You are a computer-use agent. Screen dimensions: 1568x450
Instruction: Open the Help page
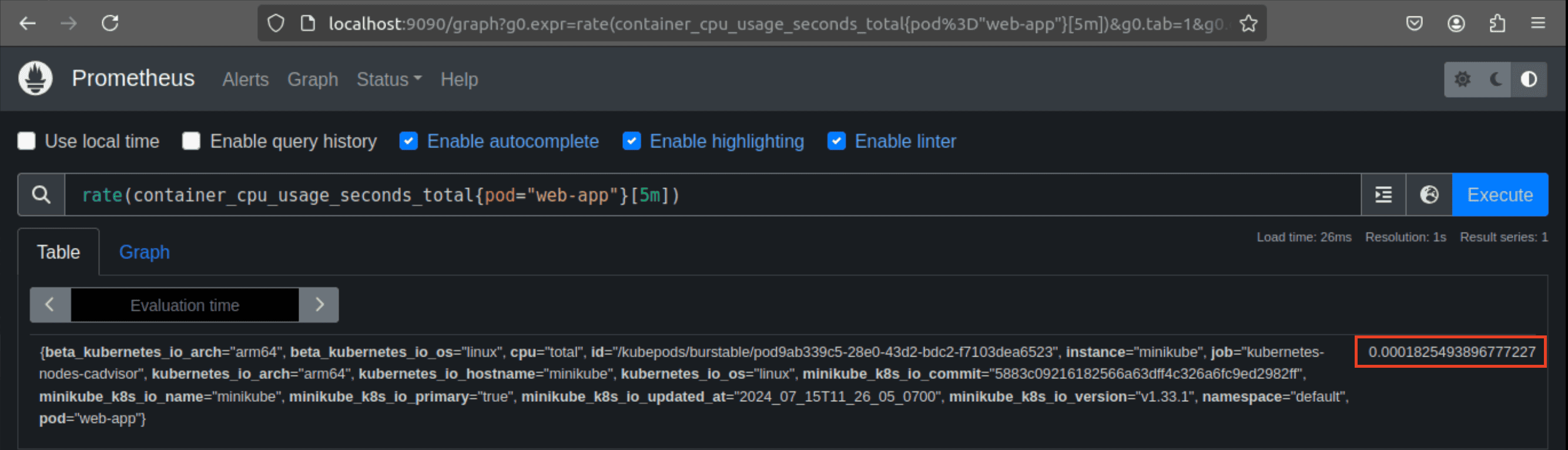click(459, 79)
